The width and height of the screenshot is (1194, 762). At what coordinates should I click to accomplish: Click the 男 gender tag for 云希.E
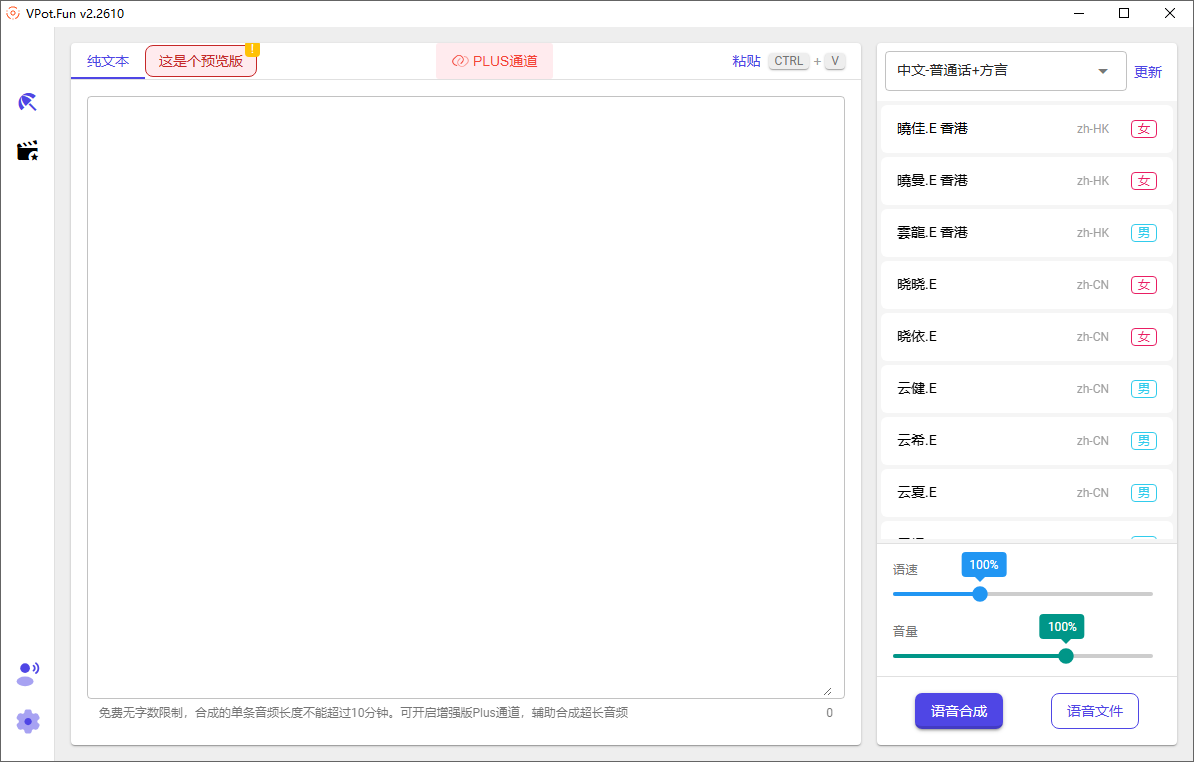pos(1144,441)
